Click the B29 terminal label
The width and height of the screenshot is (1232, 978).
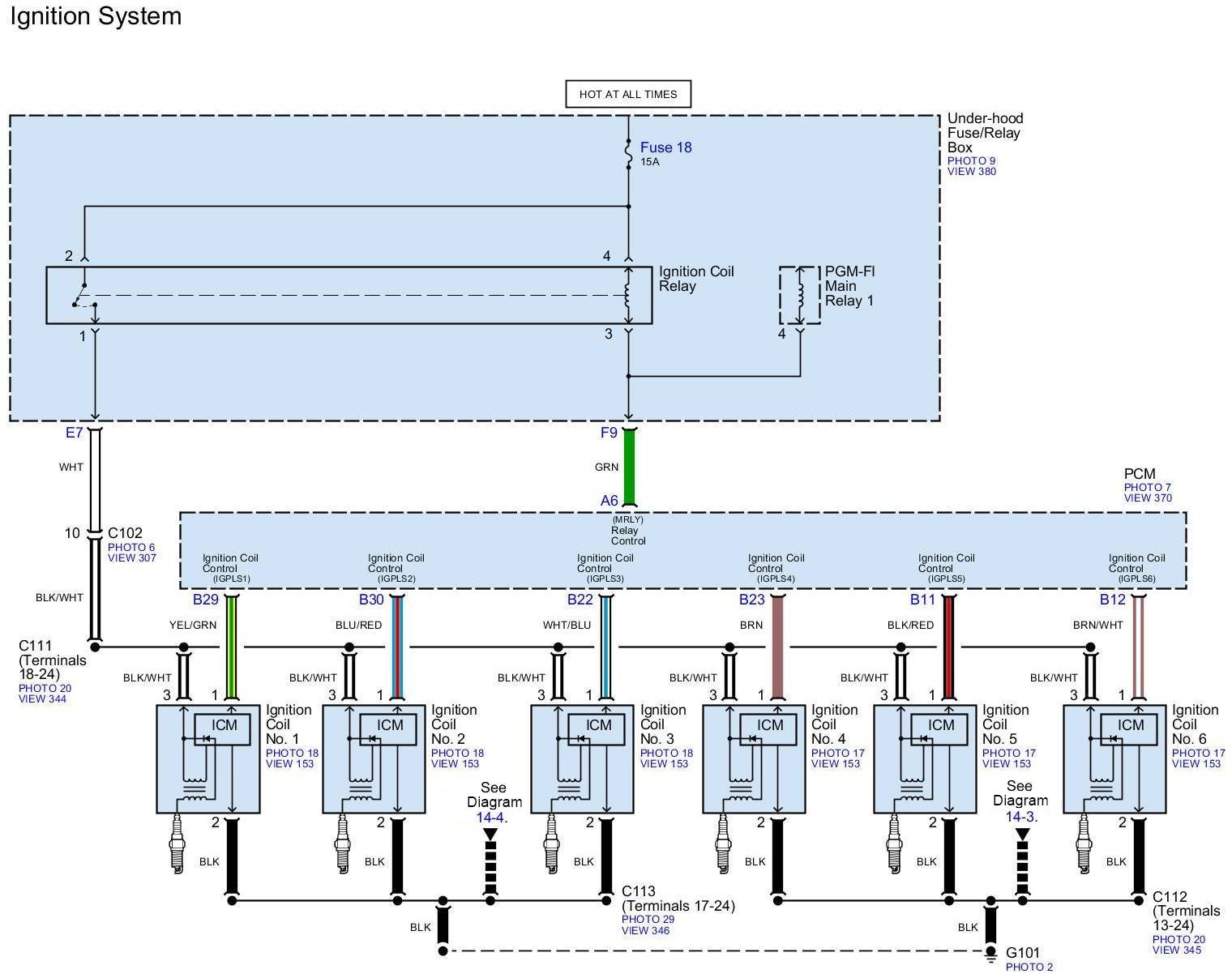click(205, 600)
